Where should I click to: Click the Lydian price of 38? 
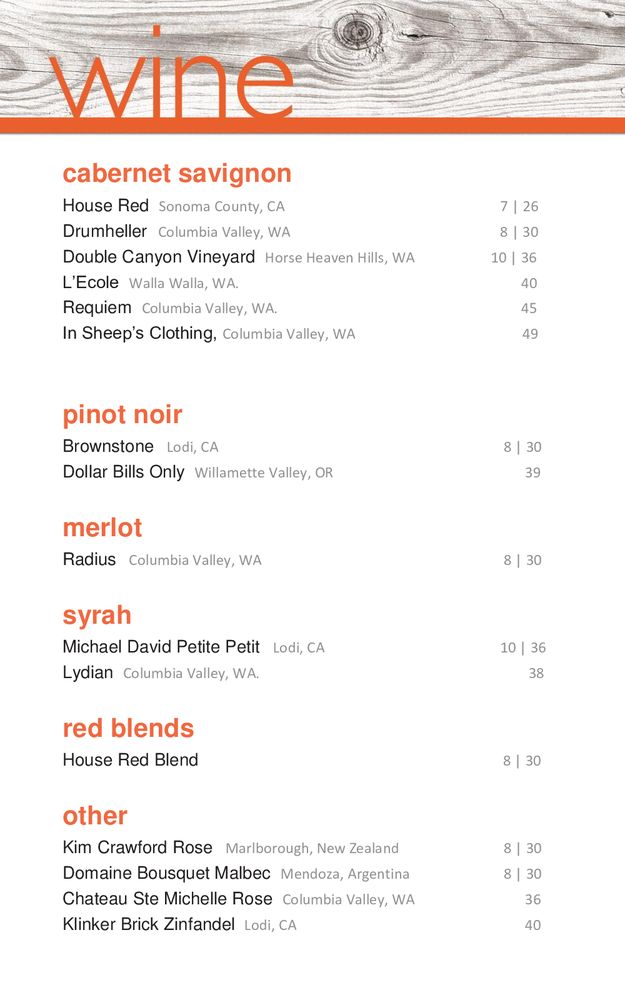[536, 673]
